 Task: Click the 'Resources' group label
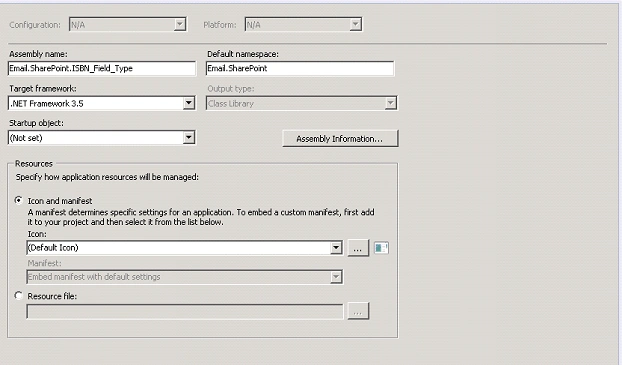pyautogui.click(x=34, y=163)
